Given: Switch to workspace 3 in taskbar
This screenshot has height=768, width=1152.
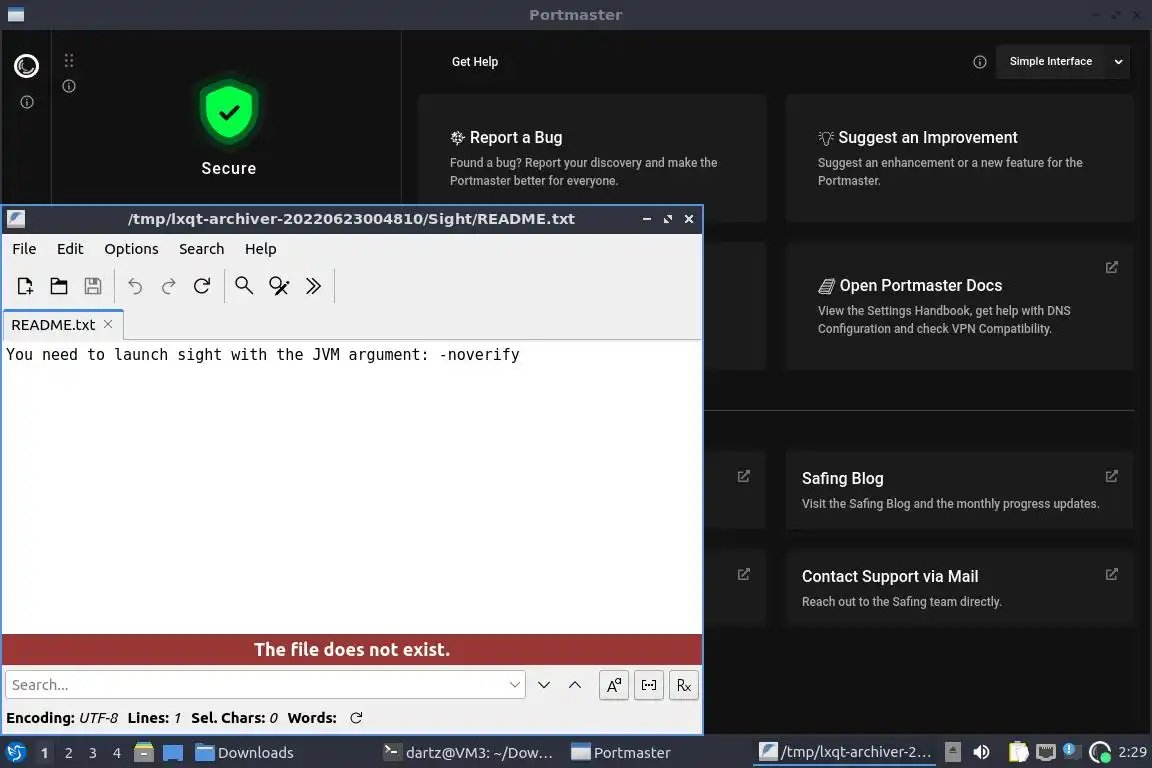Looking at the screenshot, I should (93, 753).
